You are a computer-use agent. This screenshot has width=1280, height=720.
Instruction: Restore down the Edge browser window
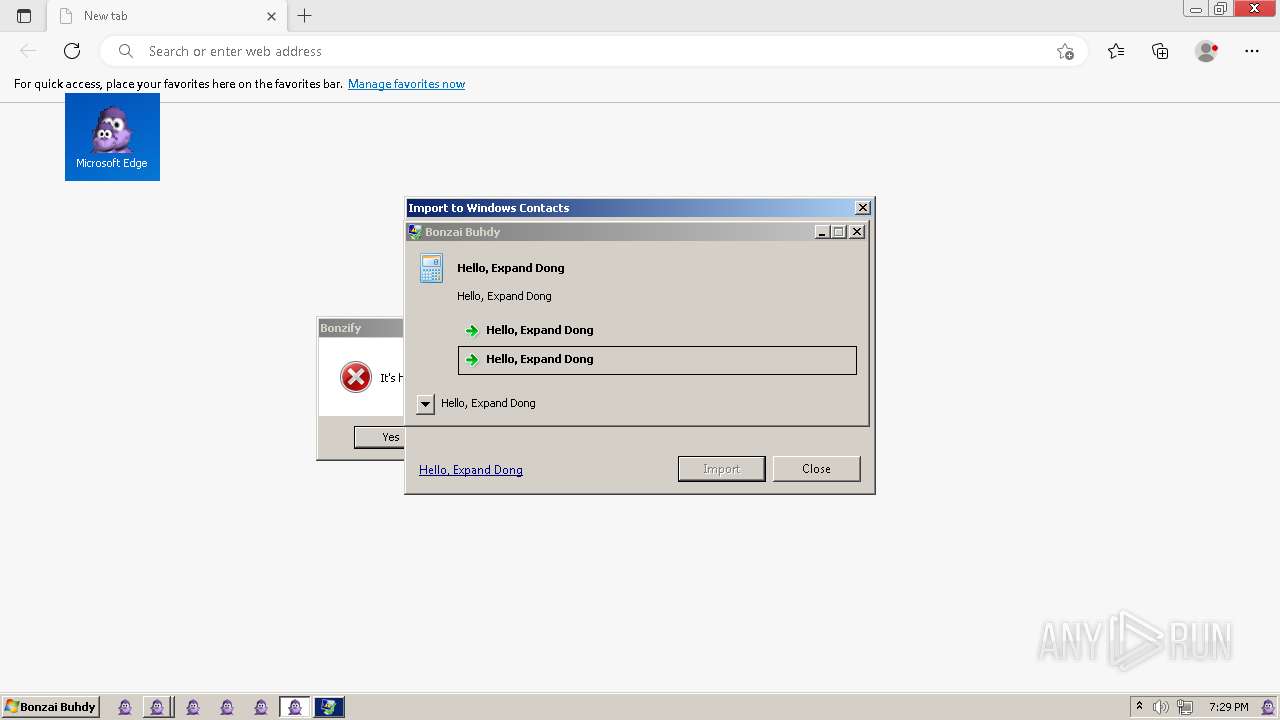tap(1221, 9)
